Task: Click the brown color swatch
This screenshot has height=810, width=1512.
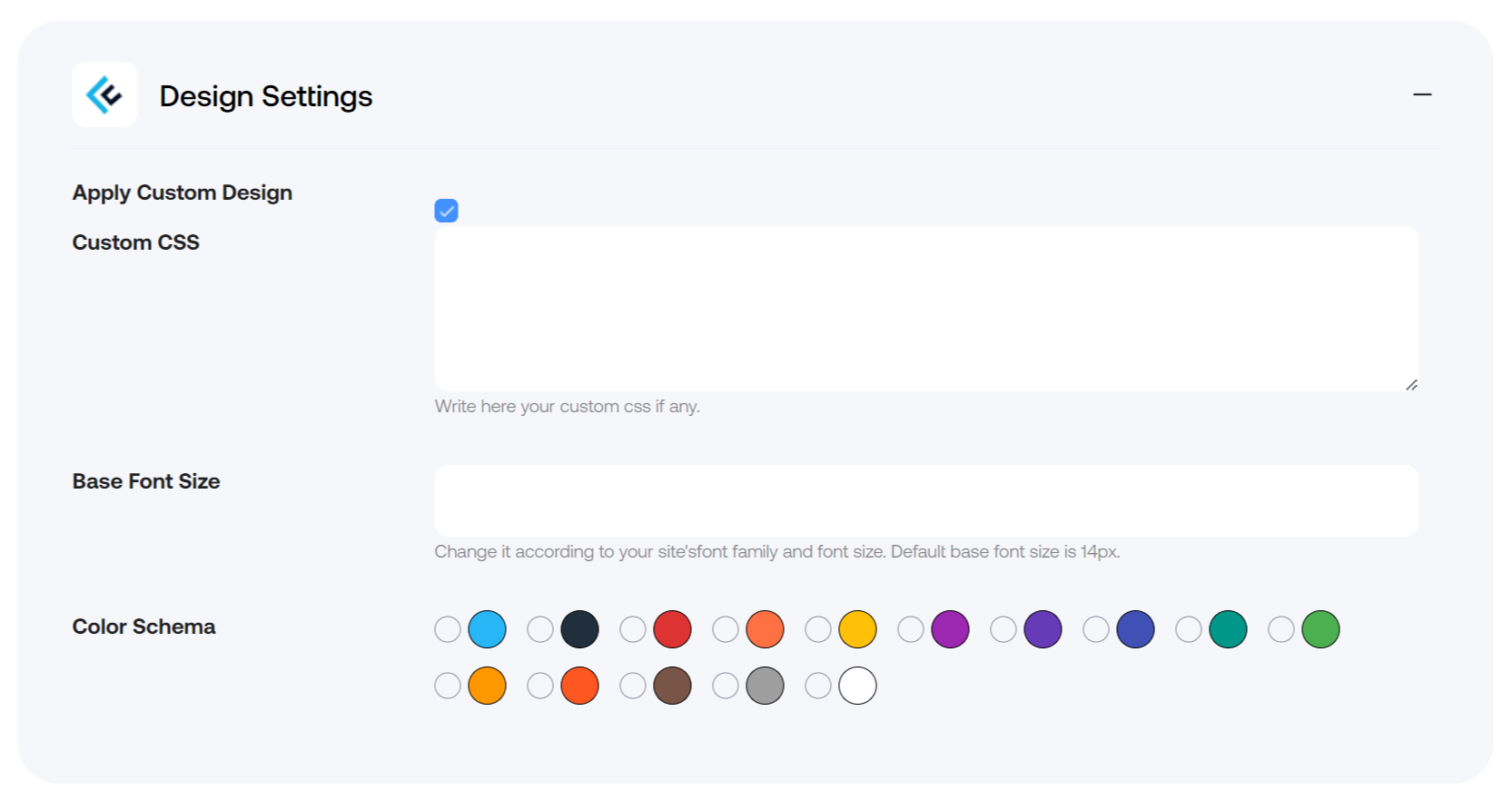Action: [x=672, y=686]
